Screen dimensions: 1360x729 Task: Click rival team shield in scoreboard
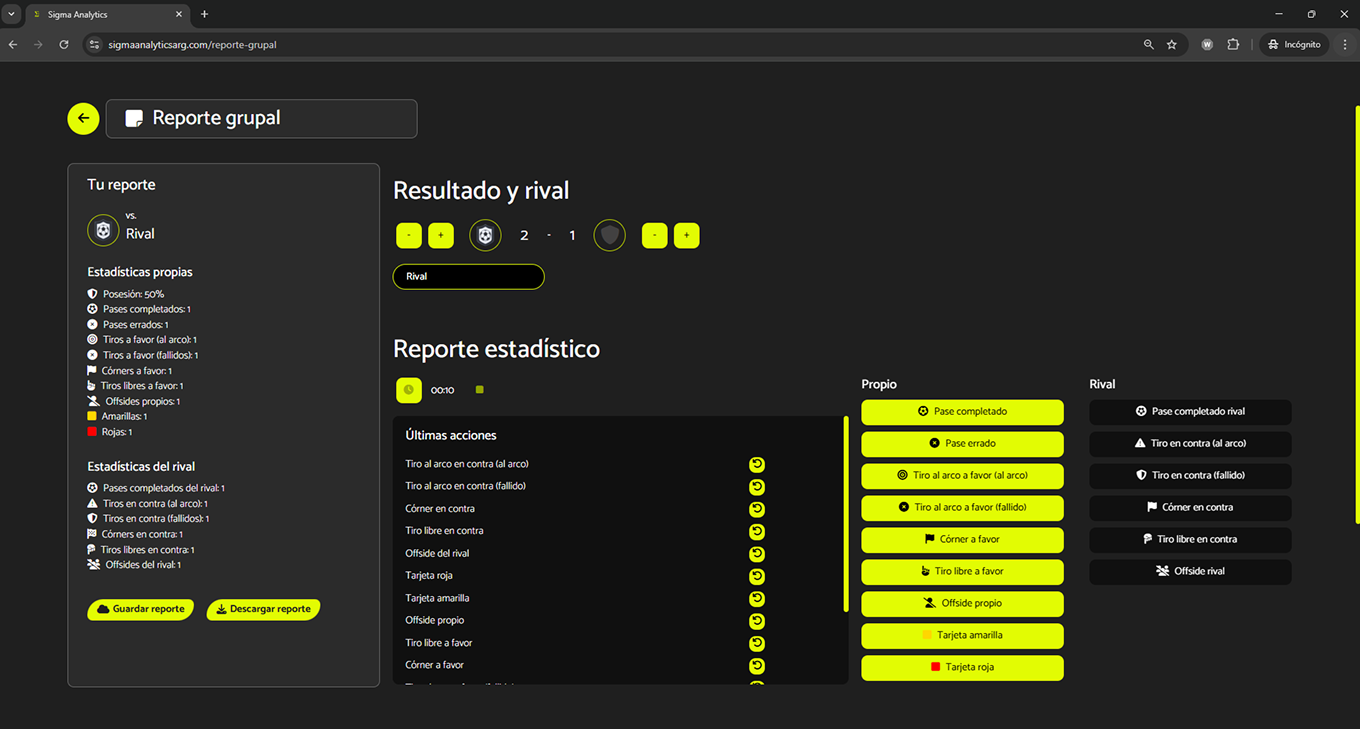click(610, 236)
